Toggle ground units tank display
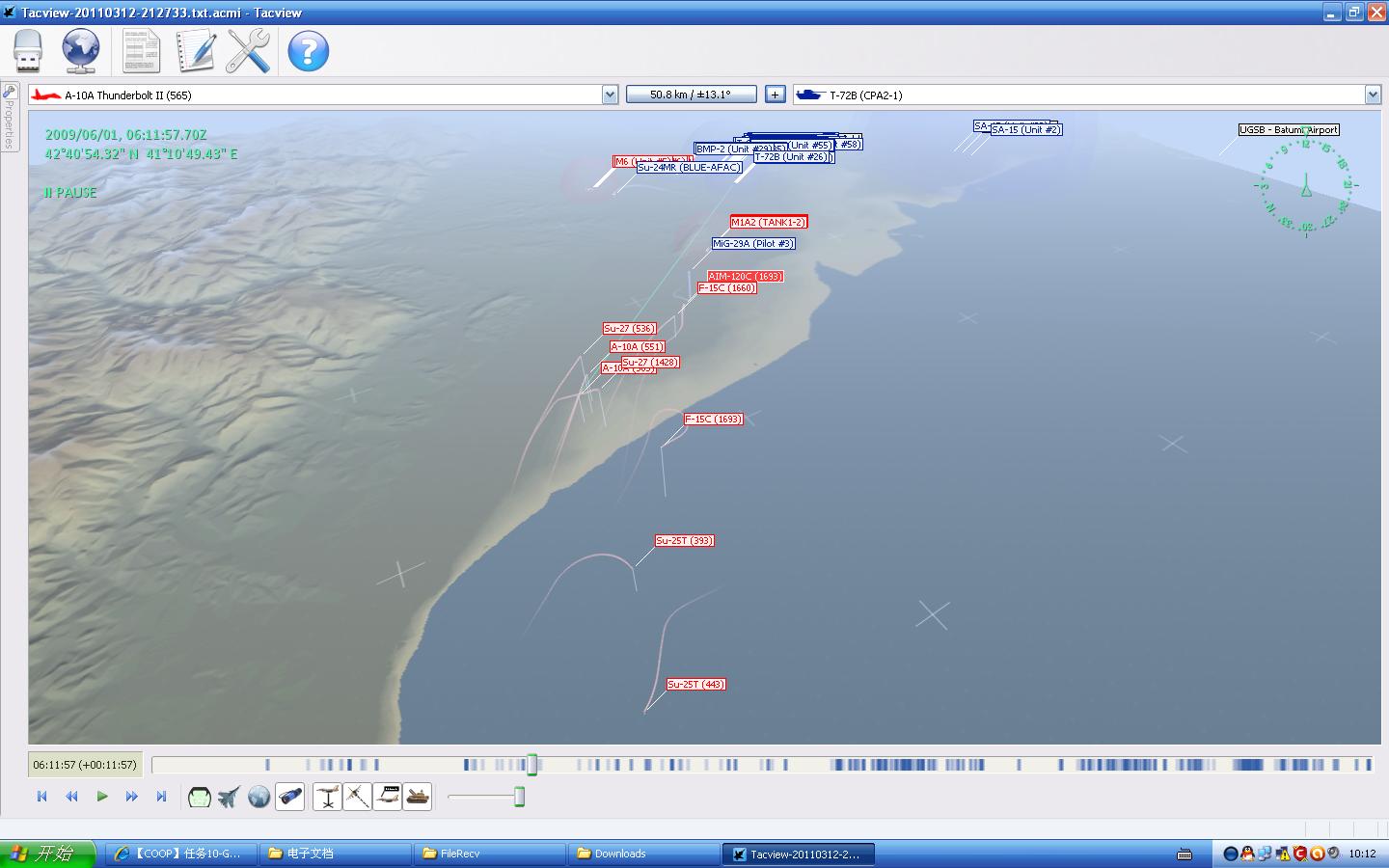 pos(418,798)
